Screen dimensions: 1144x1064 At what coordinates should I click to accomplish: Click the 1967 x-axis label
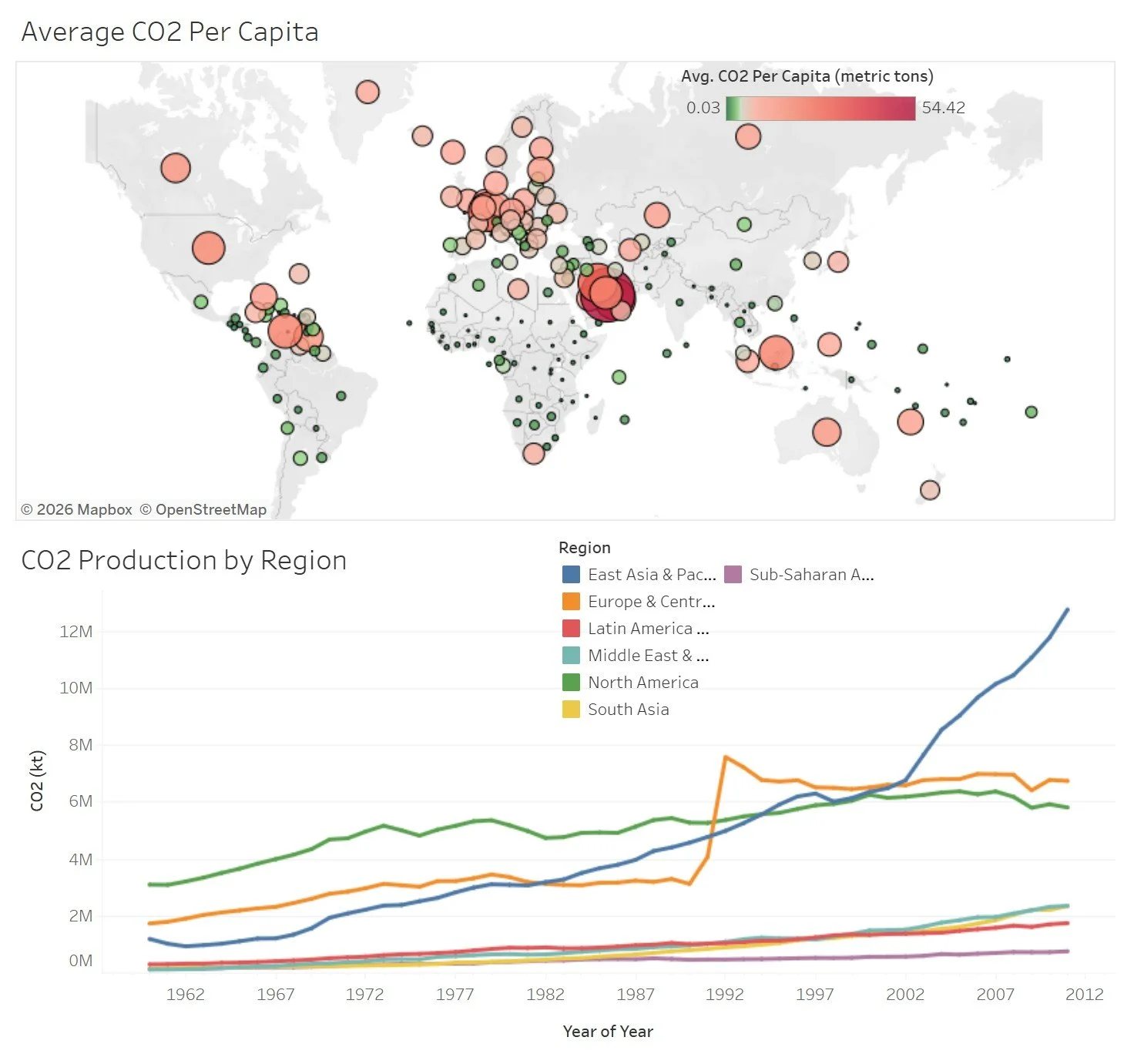click(x=275, y=995)
